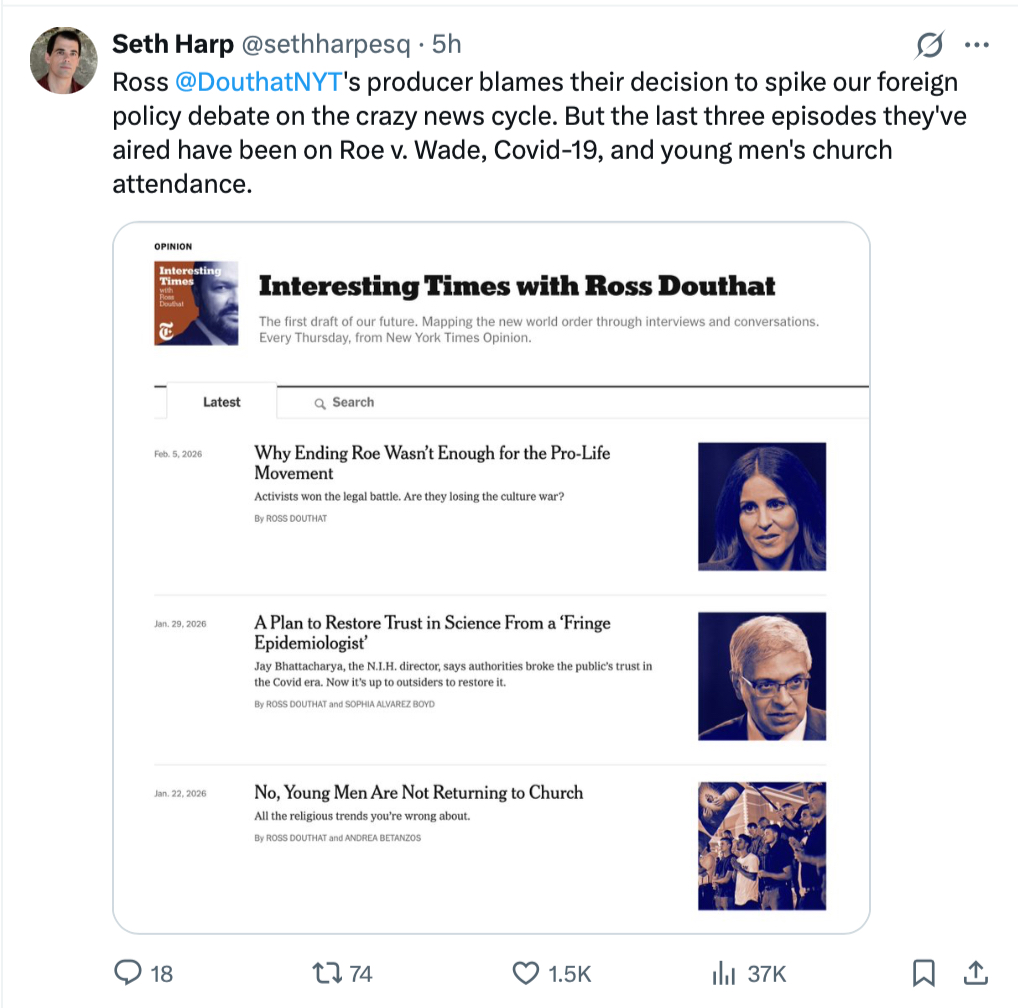1018x1008 pixels.
Task: Open Seth Harp display name
Action: [x=173, y=44]
